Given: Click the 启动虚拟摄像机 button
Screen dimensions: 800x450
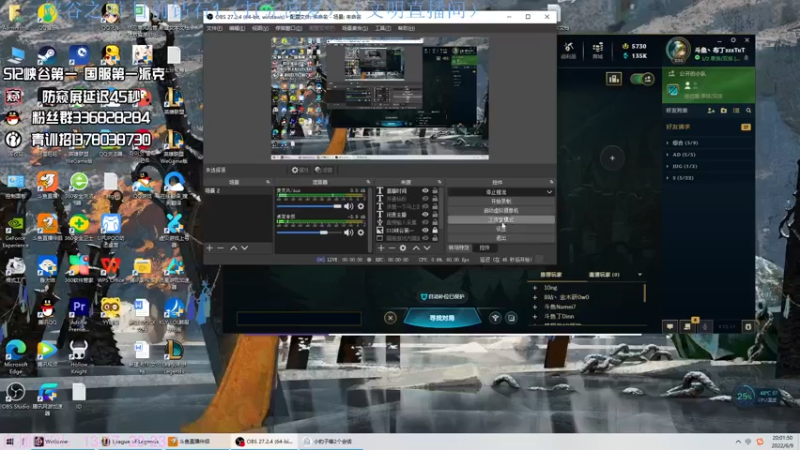Looking at the screenshot, I should tap(501, 210).
